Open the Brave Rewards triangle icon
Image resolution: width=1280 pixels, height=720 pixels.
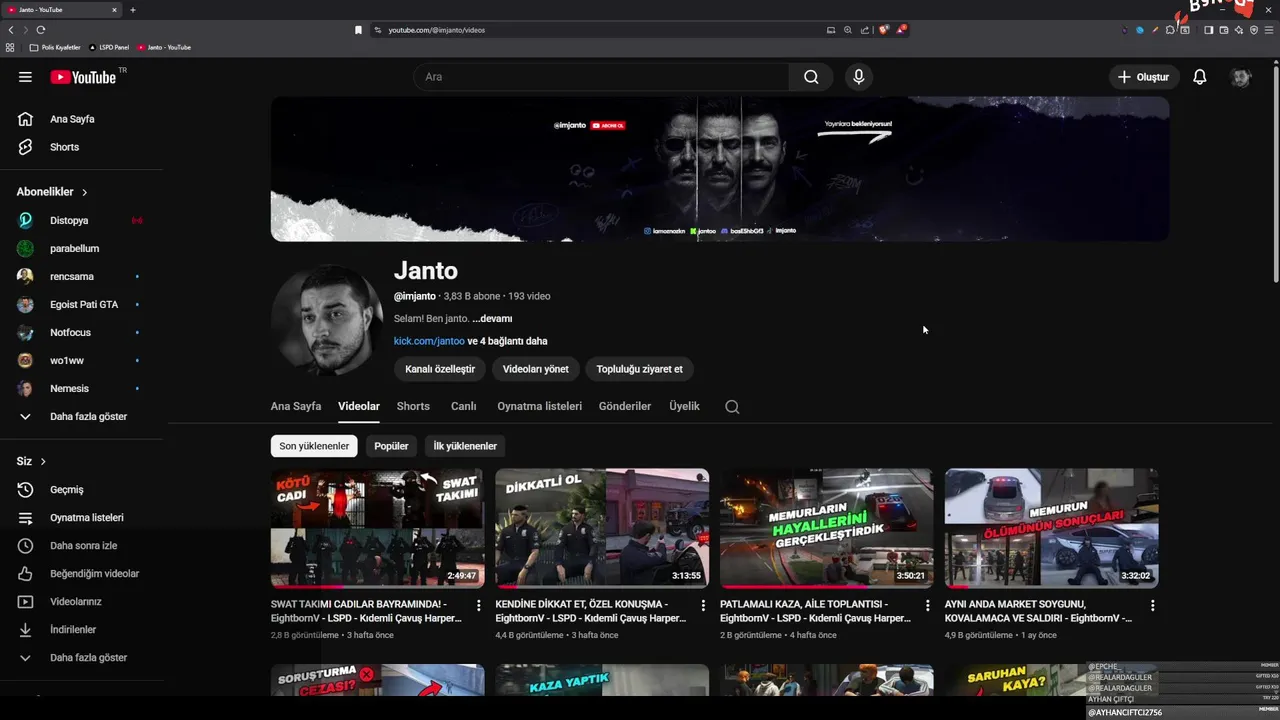coord(901,30)
